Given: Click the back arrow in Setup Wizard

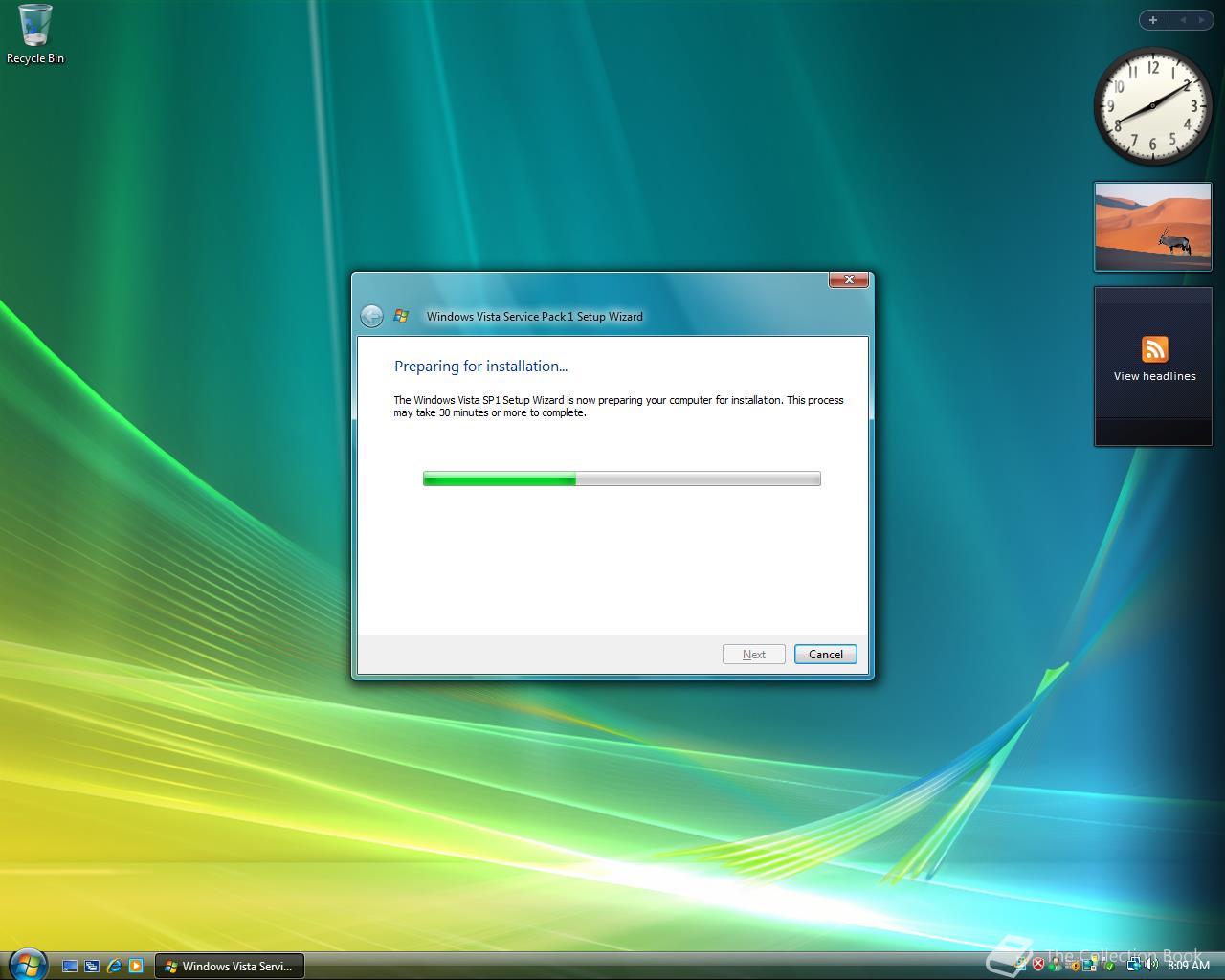Looking at the screenshot, I should (371, 316).
